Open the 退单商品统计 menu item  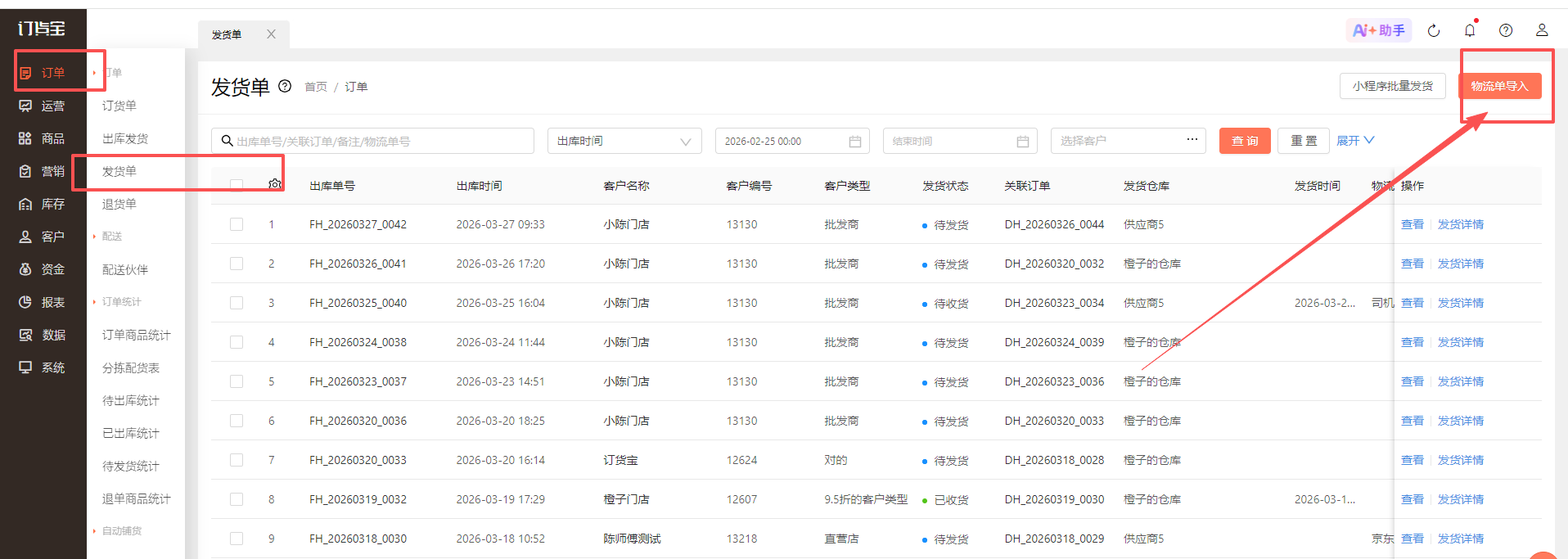[x=137, y=498]
